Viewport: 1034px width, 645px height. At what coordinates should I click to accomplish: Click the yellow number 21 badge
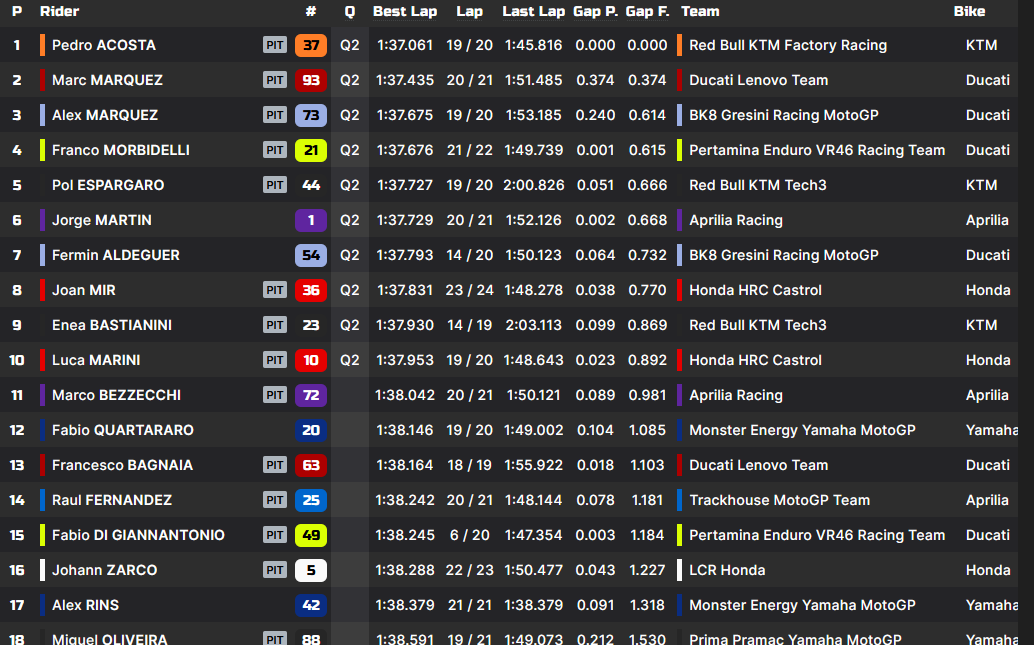tap(311, 150)
